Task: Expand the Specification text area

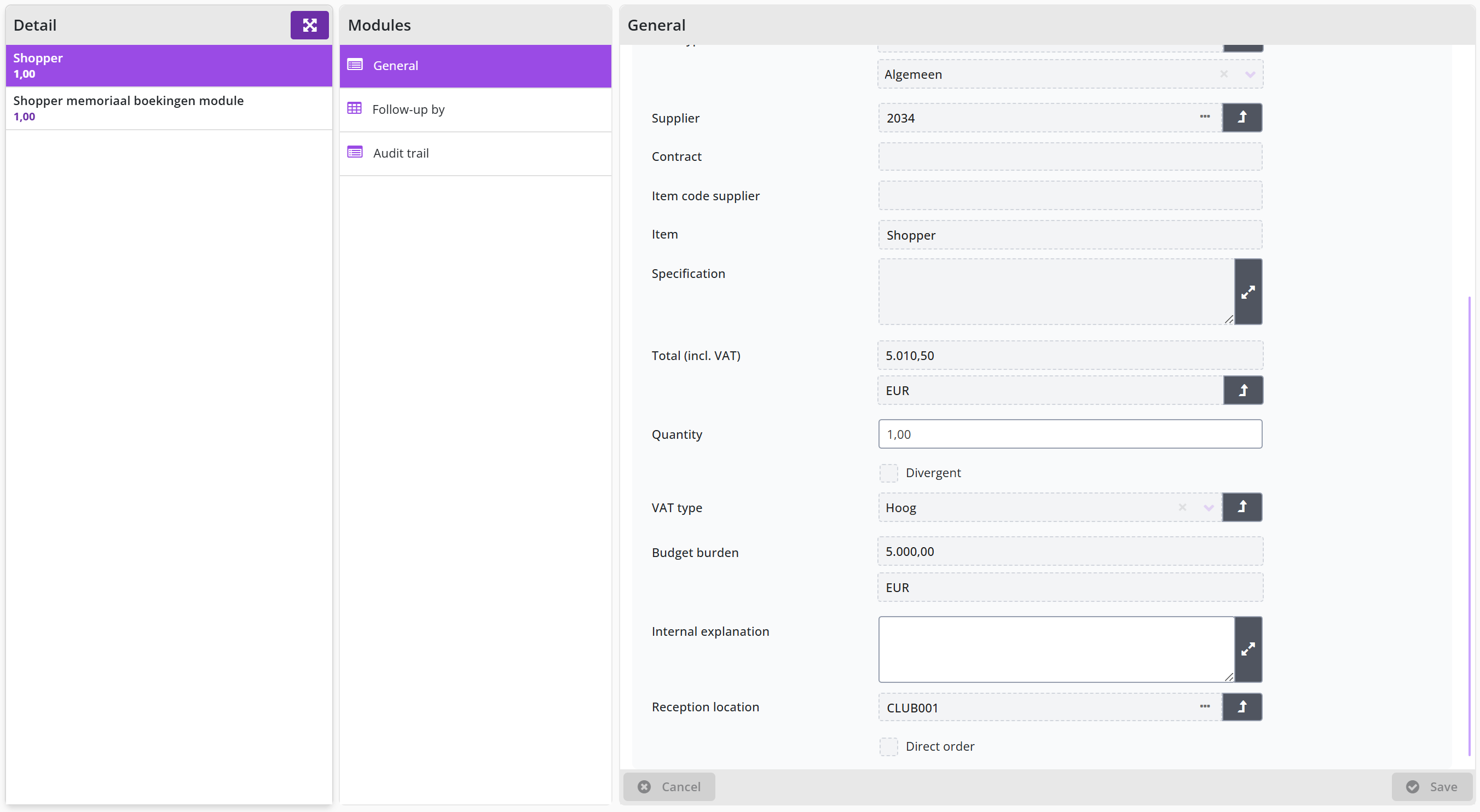Action: [1248, 292]
